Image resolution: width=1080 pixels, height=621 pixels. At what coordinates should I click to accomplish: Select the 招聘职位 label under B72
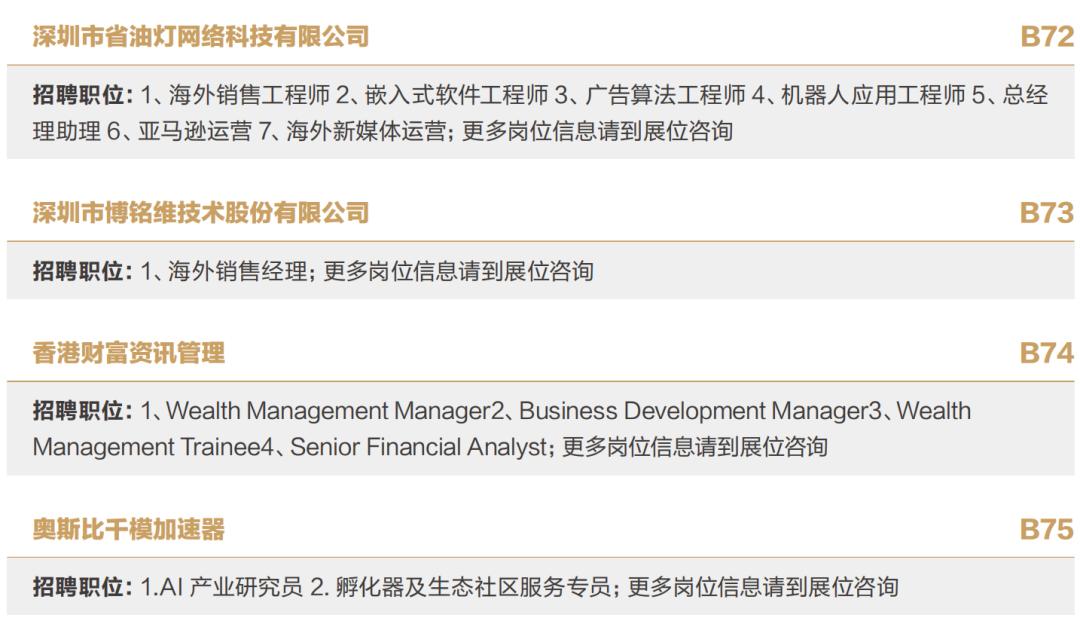[83, 94]
